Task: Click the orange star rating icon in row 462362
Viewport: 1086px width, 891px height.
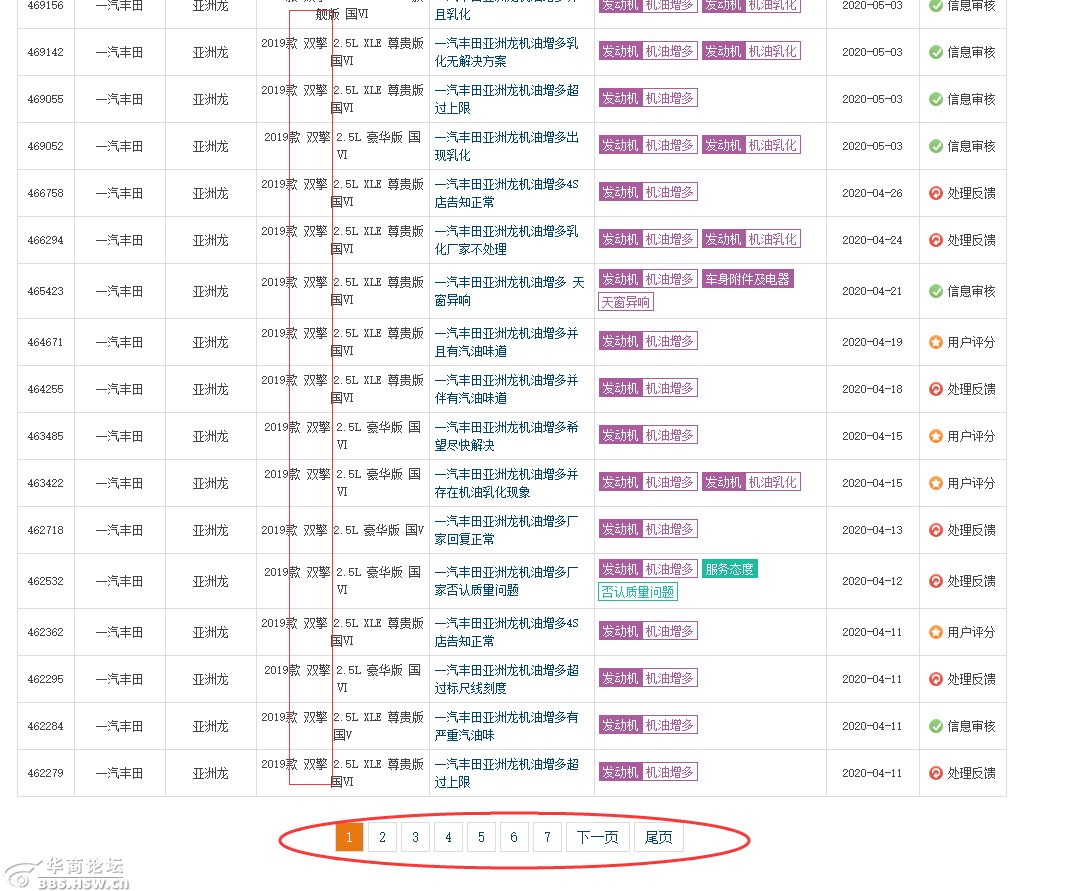Action: [x=936, y=632]
